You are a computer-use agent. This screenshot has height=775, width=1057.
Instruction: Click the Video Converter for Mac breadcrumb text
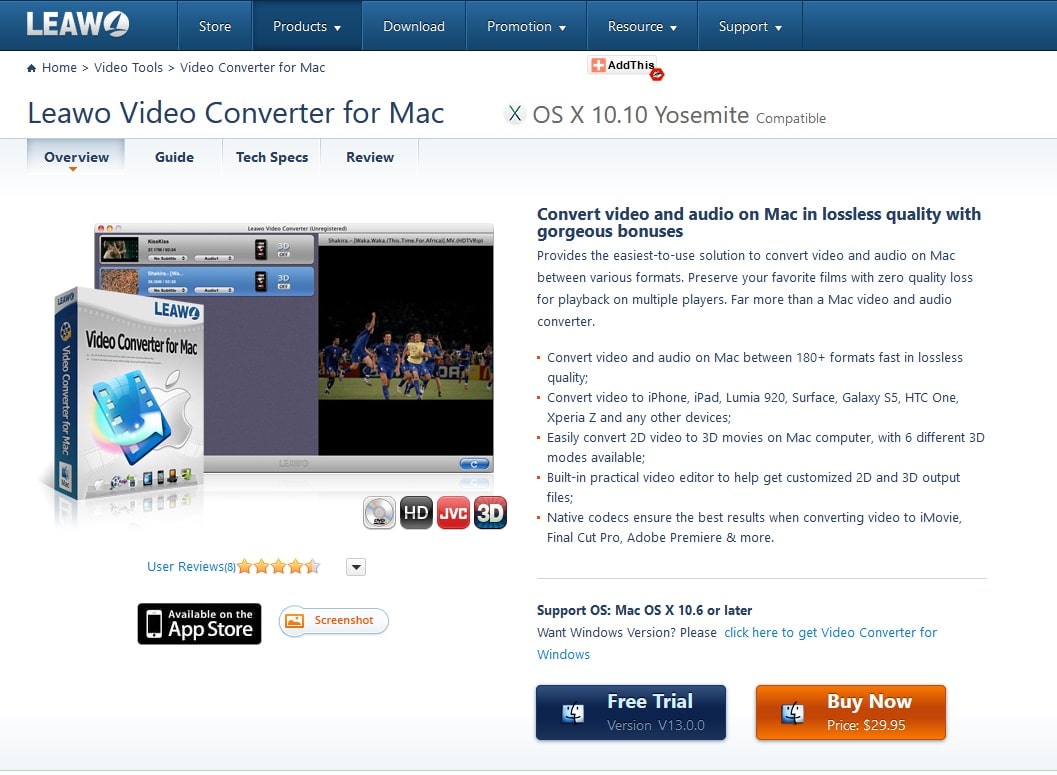click(252, 67)
